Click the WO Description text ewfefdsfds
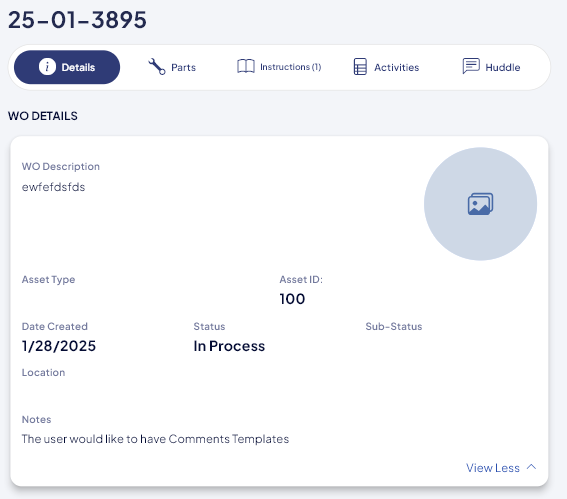The image size is (567, 499). 54,187
